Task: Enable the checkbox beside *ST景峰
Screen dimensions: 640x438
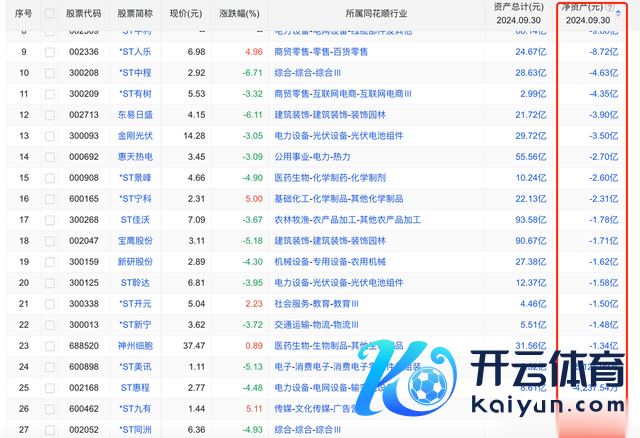Action: pyautogui.click(x=50, y=177)
